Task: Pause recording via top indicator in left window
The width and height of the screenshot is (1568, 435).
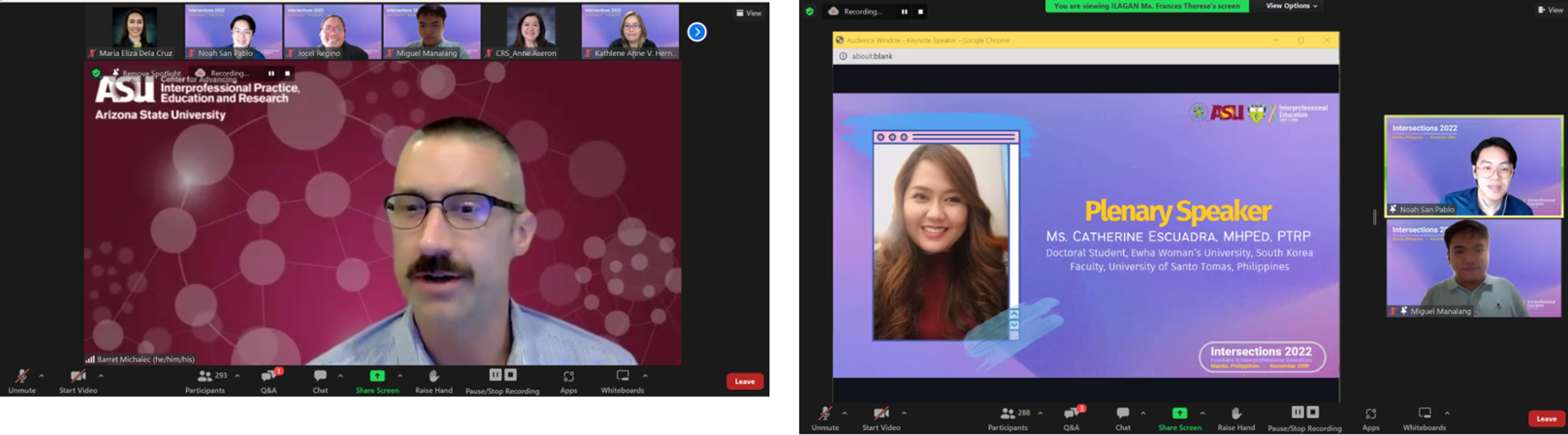Action: coord(271,74)
